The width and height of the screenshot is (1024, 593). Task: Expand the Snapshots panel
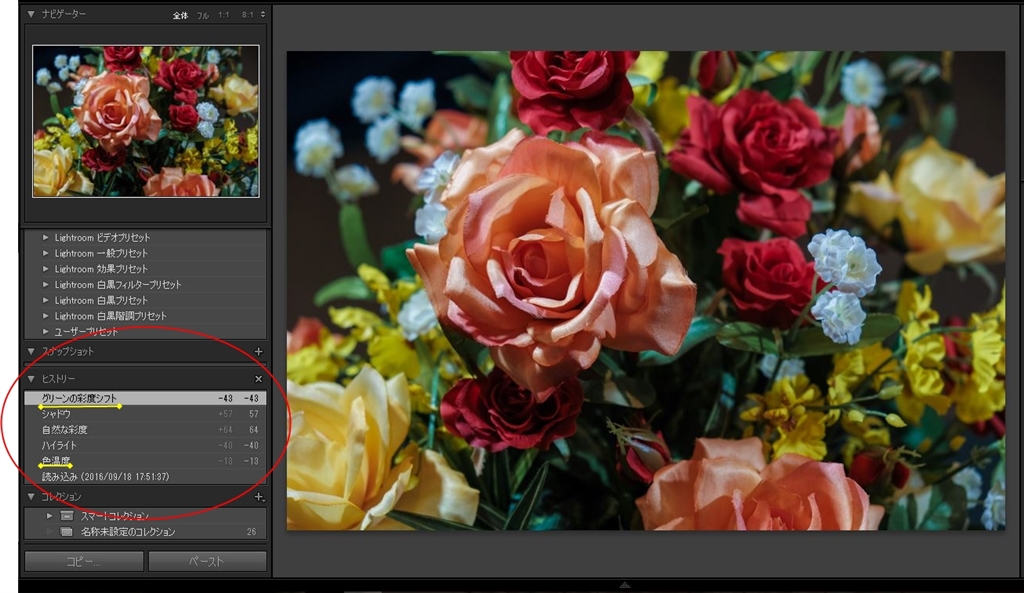31,352
